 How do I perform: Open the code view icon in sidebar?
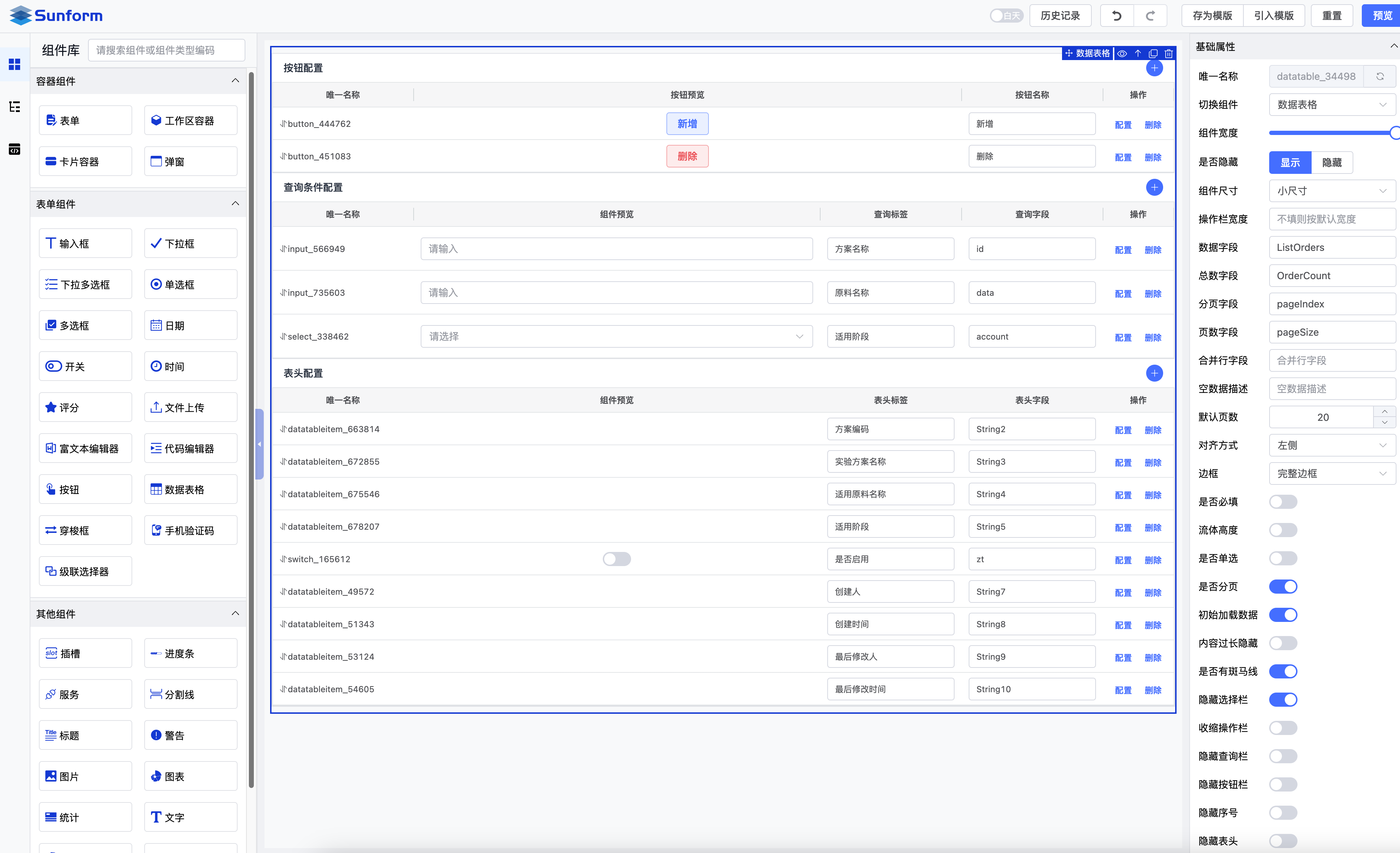[x=15, y=149]
